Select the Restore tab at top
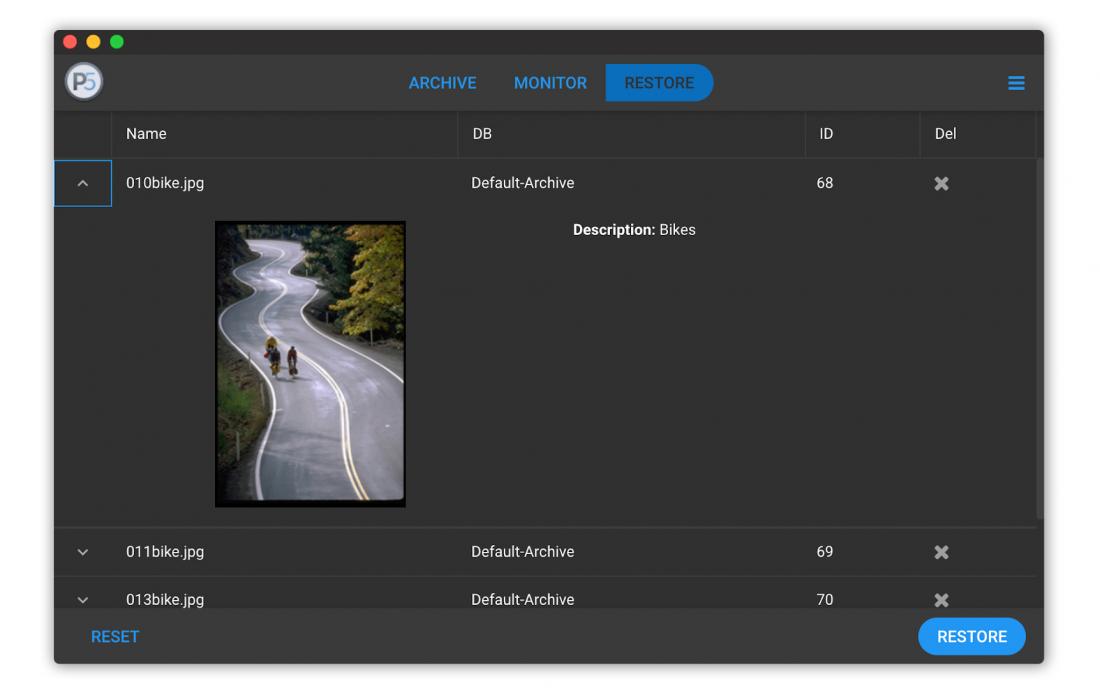 coord(659,83)
